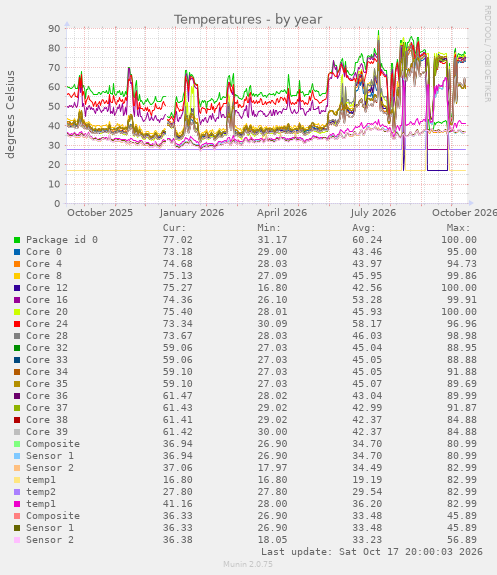Click the 'Temperatures - by year' graph title
The height and width of the screenshot is (575, 497).
tap(248, 19)
